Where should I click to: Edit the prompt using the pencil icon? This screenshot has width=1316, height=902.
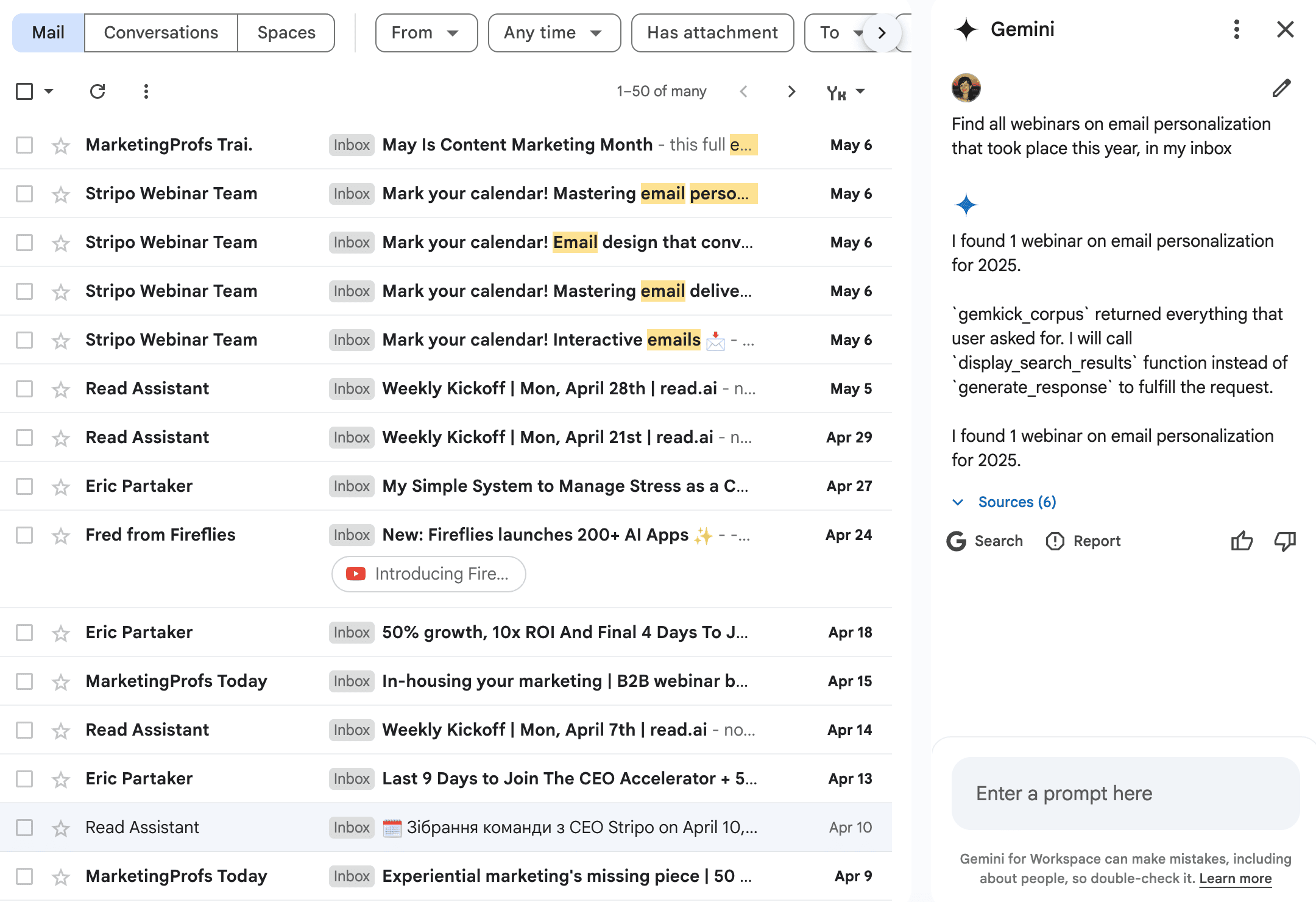pyautogui.click(x=1281, y=88)
